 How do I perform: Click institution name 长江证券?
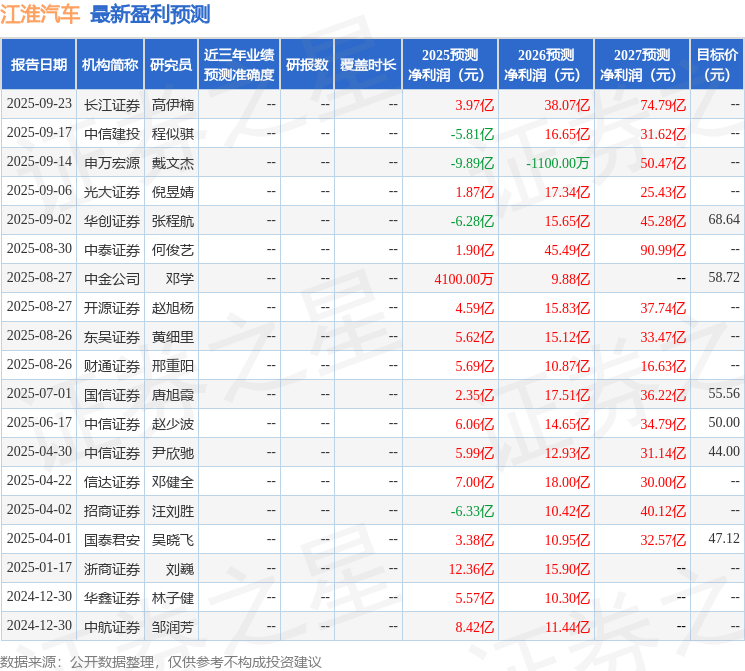point(112,105)
